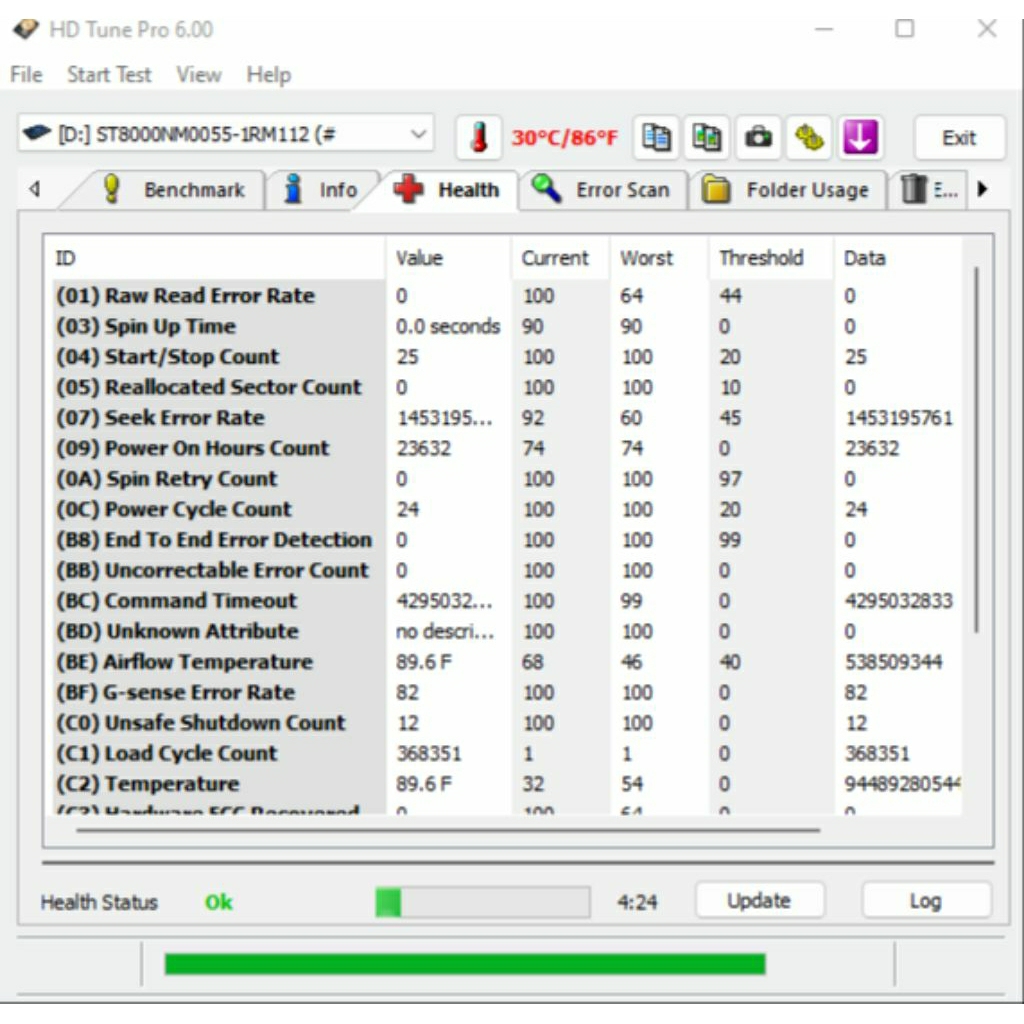Select the Reallocated Sector Count row

pyautogui.click(x=233, y=387)
